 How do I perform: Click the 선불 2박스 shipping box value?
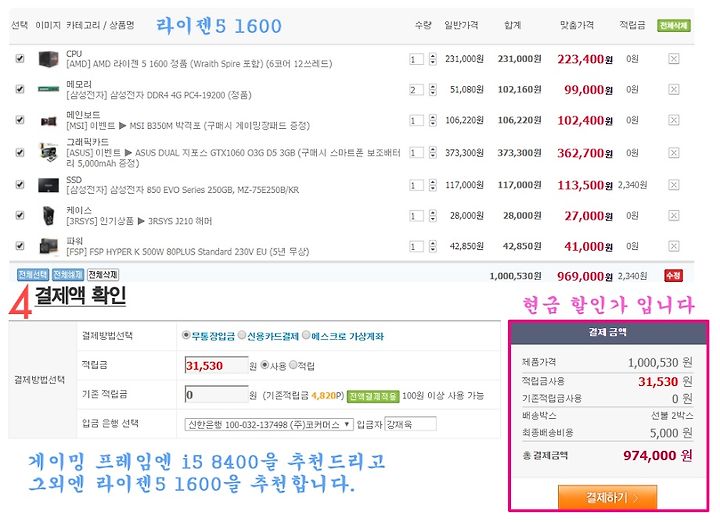(672, 415)
